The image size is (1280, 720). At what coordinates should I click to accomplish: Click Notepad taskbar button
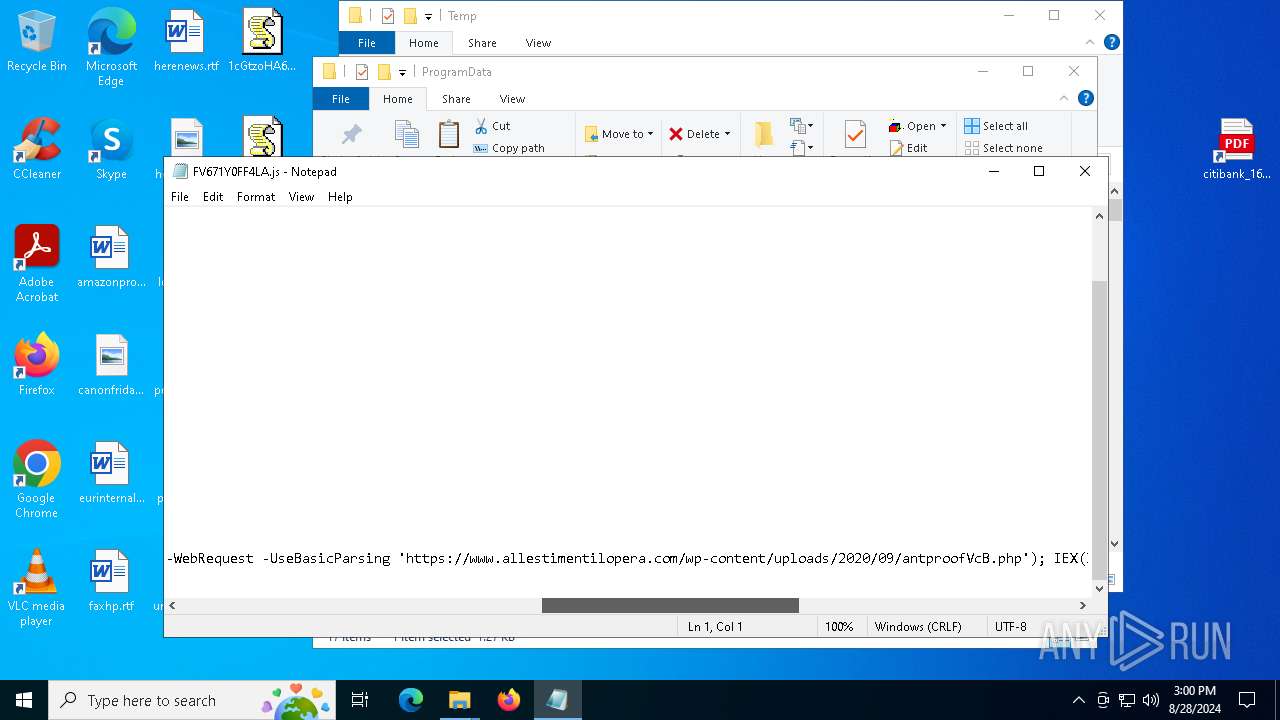point(557,700)
